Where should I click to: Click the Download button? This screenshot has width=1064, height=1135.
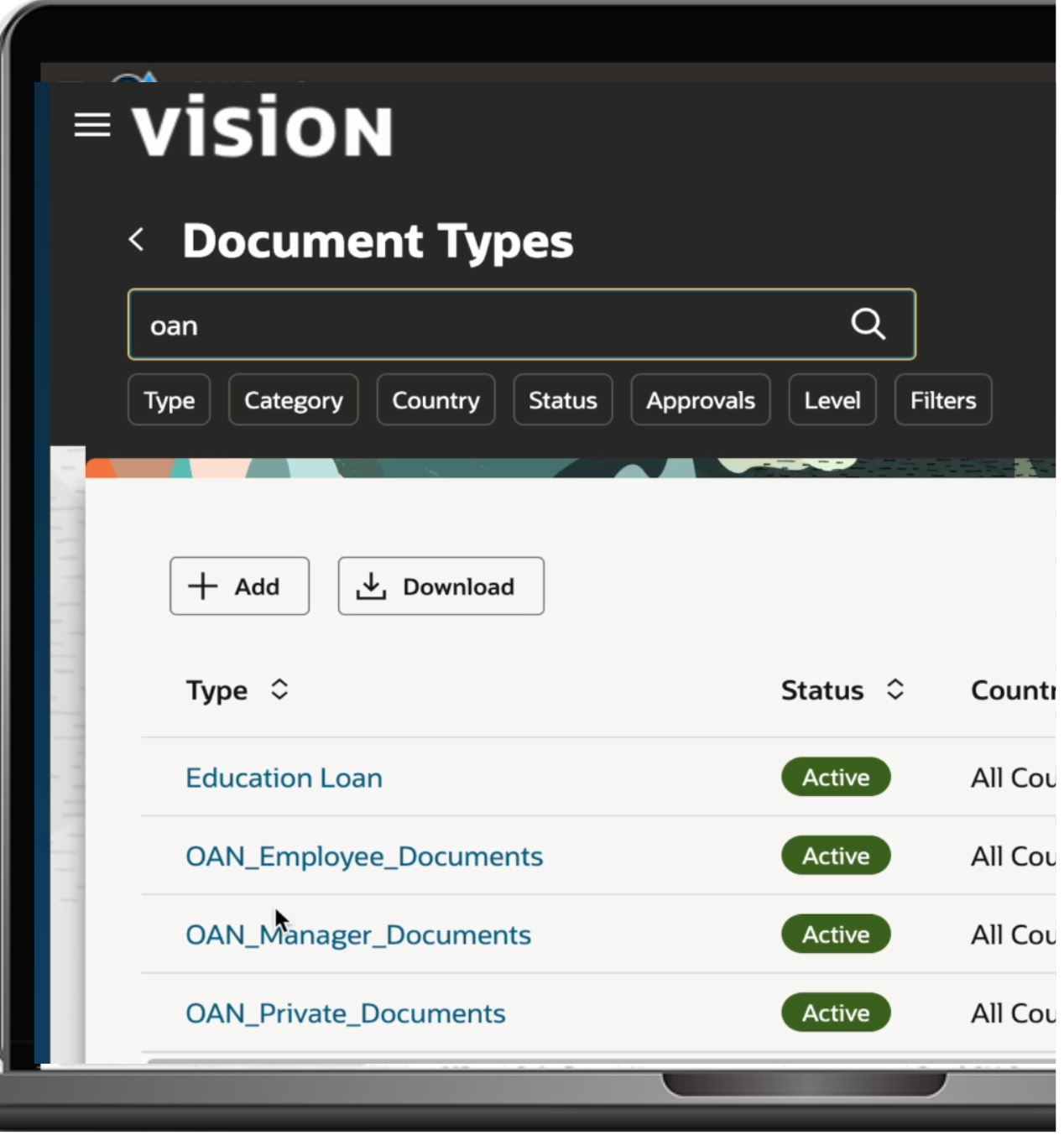click(441, 586)
